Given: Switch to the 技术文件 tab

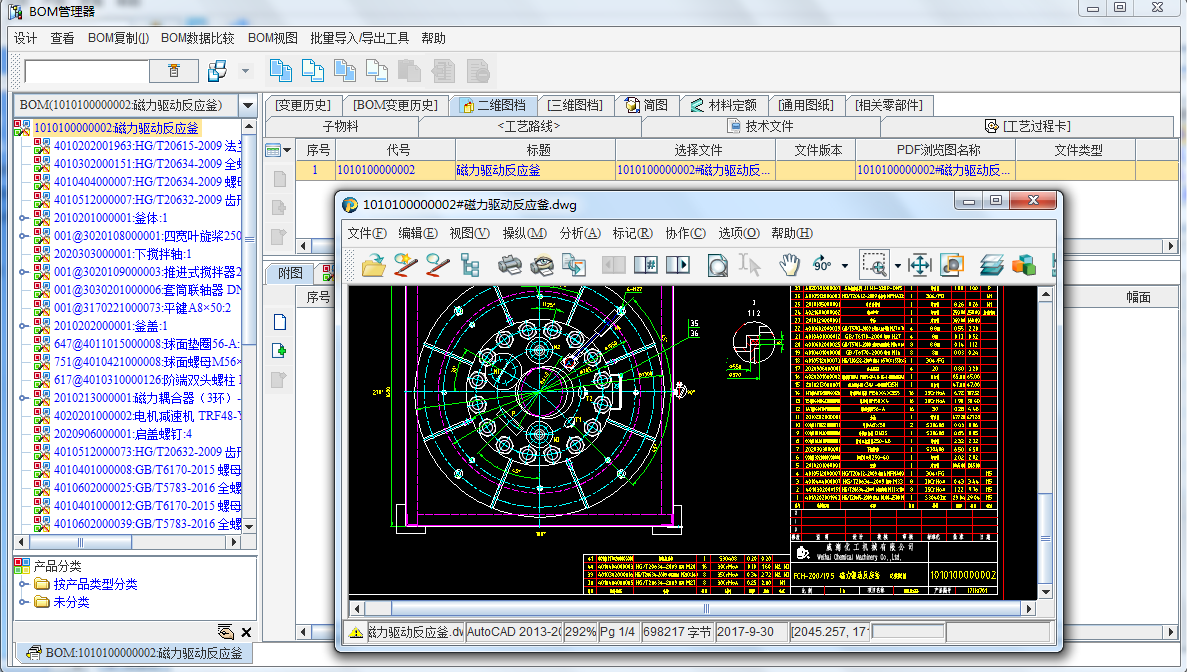Looking at the screenshot, I should click(761, 126).
